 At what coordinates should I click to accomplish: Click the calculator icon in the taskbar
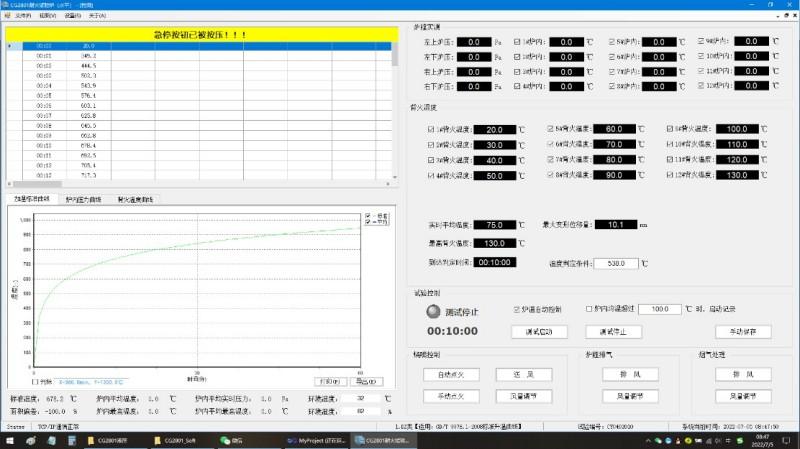71,440
